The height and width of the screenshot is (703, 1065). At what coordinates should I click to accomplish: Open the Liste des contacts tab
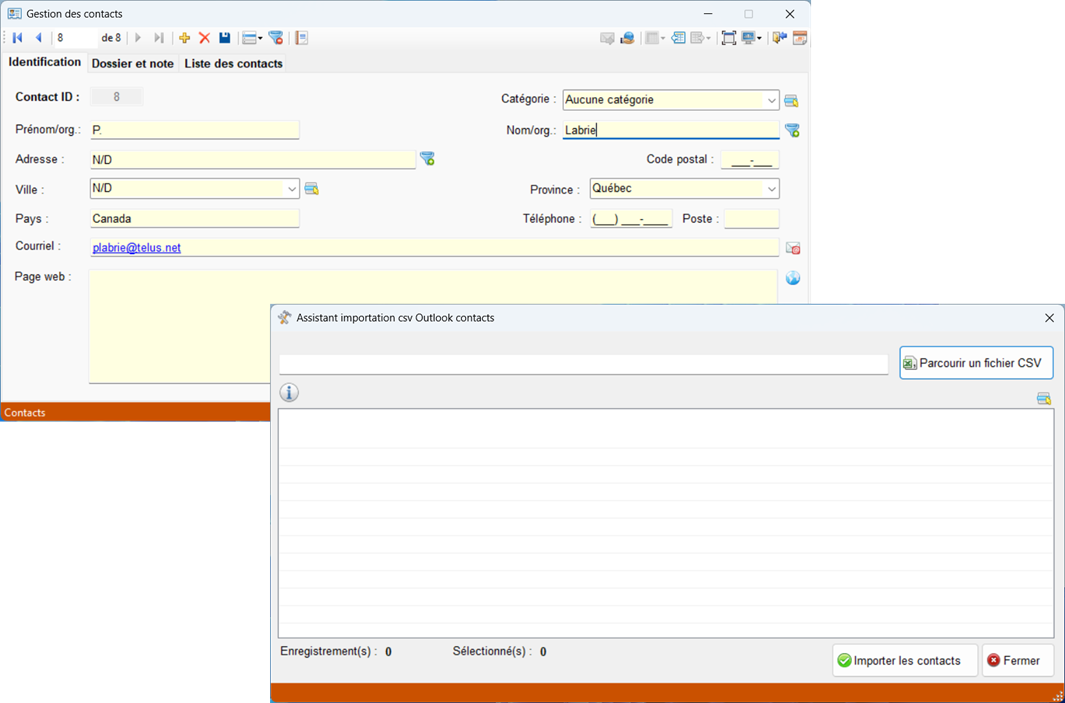233,63
